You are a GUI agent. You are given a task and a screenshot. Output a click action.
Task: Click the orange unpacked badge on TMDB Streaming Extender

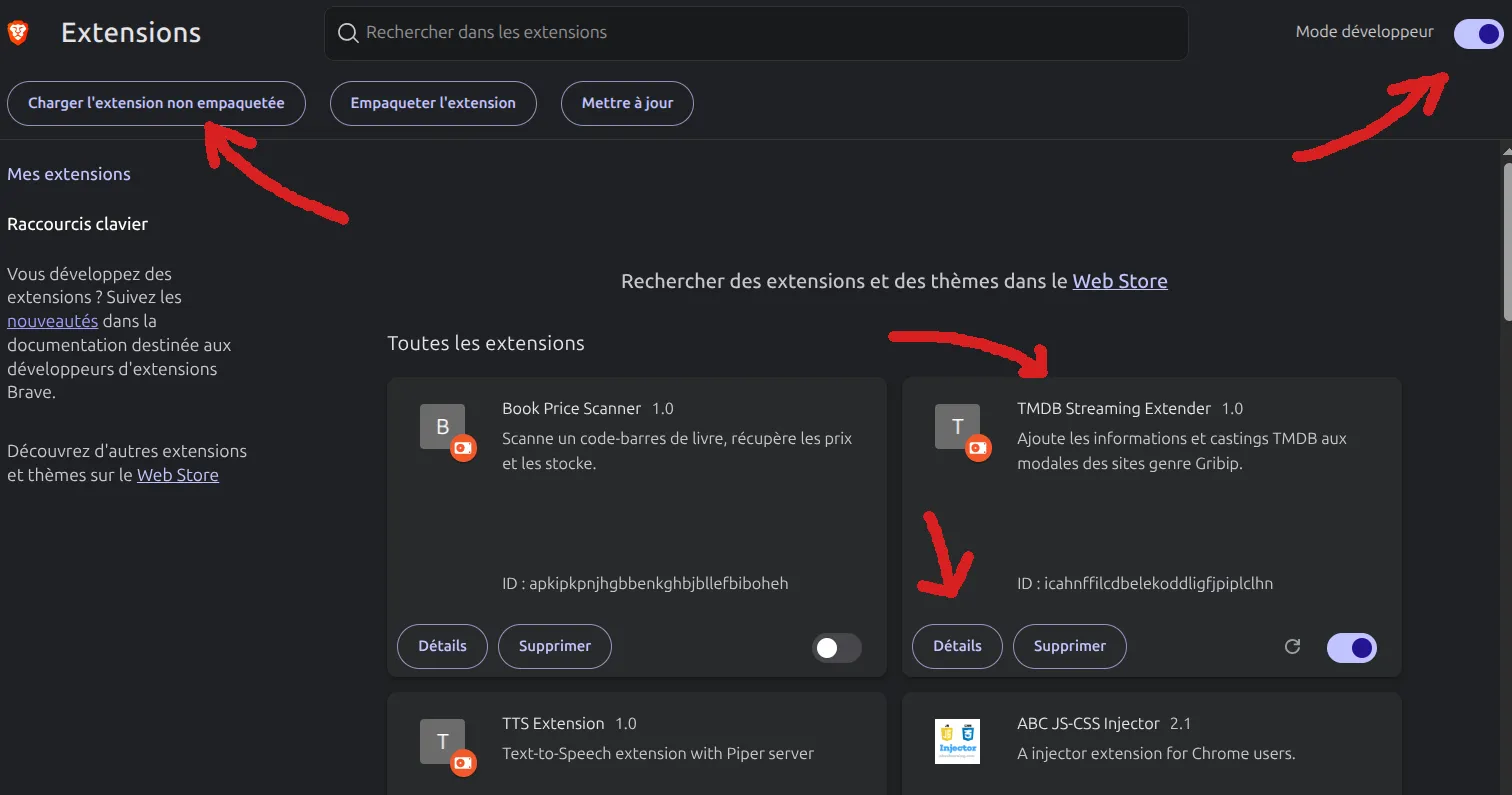click(978, 448)
